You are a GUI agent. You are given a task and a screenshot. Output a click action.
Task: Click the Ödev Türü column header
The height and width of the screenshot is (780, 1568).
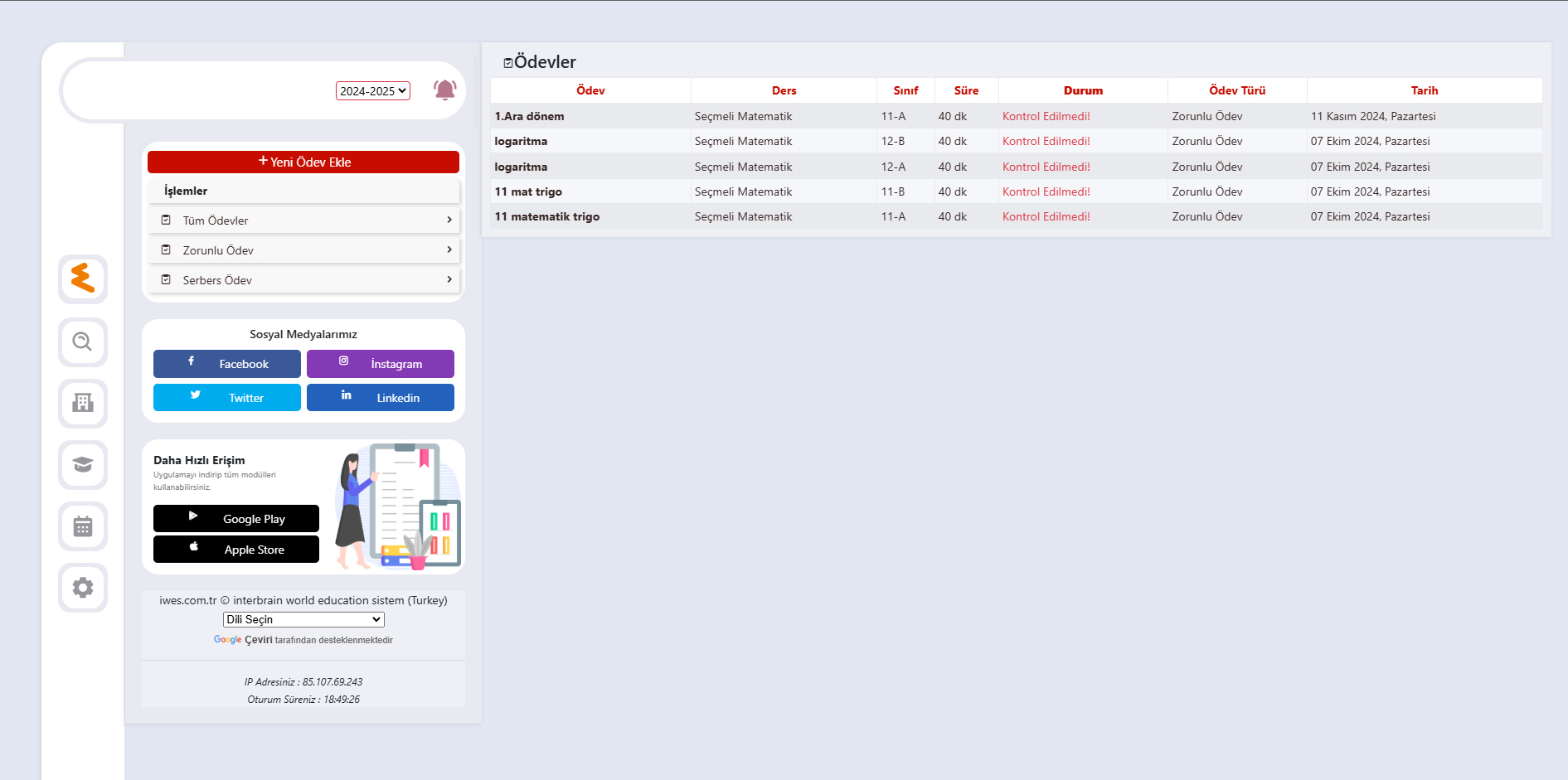tap(1237, 90)
